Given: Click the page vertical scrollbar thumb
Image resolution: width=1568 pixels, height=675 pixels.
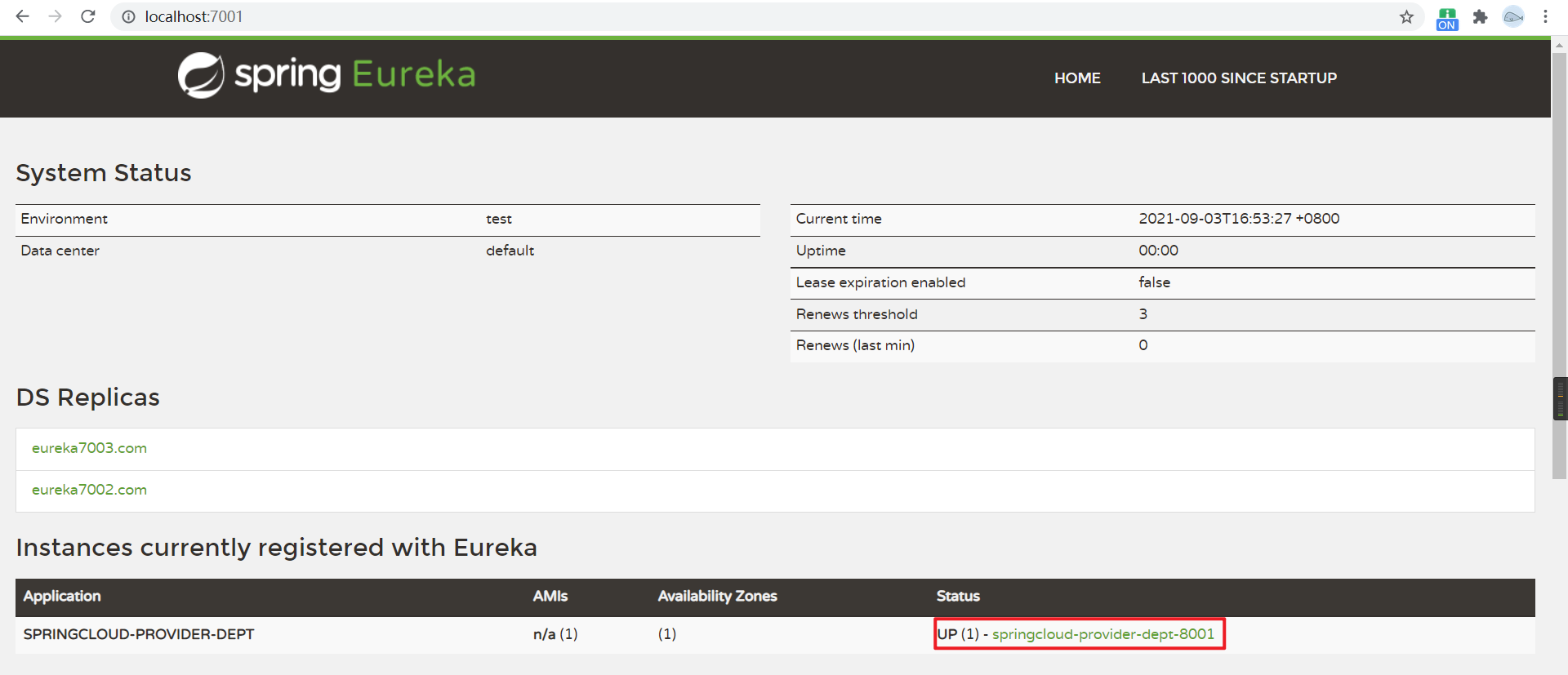Looking at the screenshot, I should coord(1560,265).
